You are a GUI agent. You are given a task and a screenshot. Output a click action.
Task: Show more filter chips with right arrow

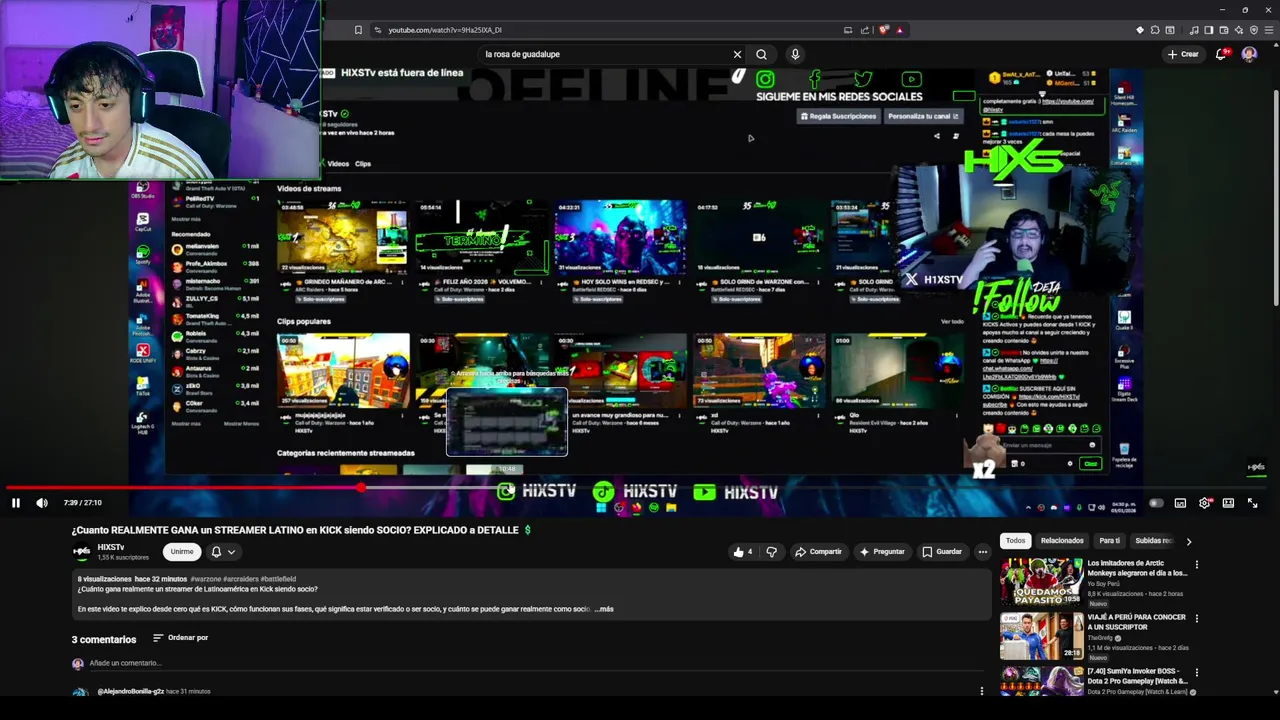pos(1188,541)
